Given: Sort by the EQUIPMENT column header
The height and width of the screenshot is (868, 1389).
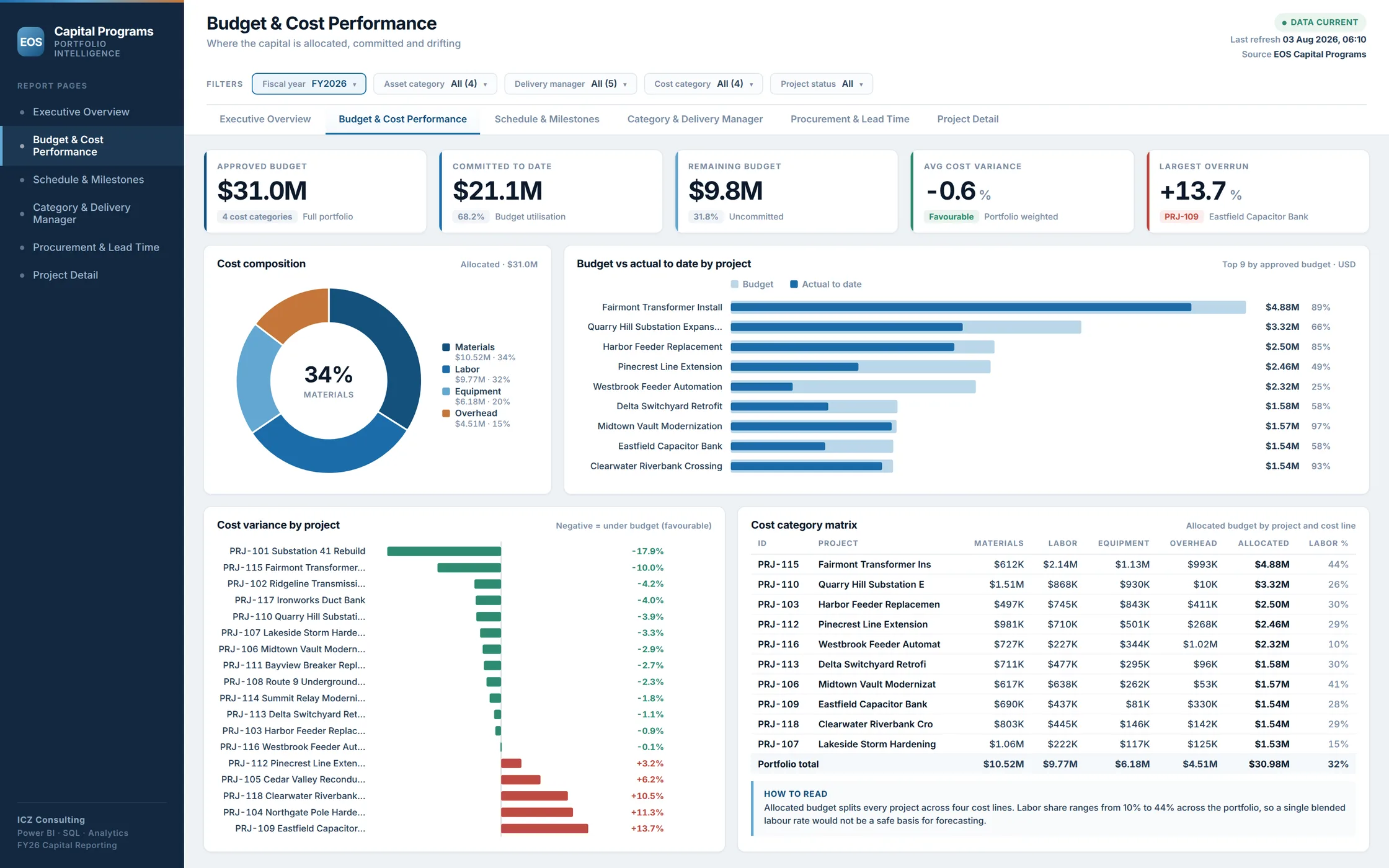Looking at the screenshot, I should (1123, 543).
